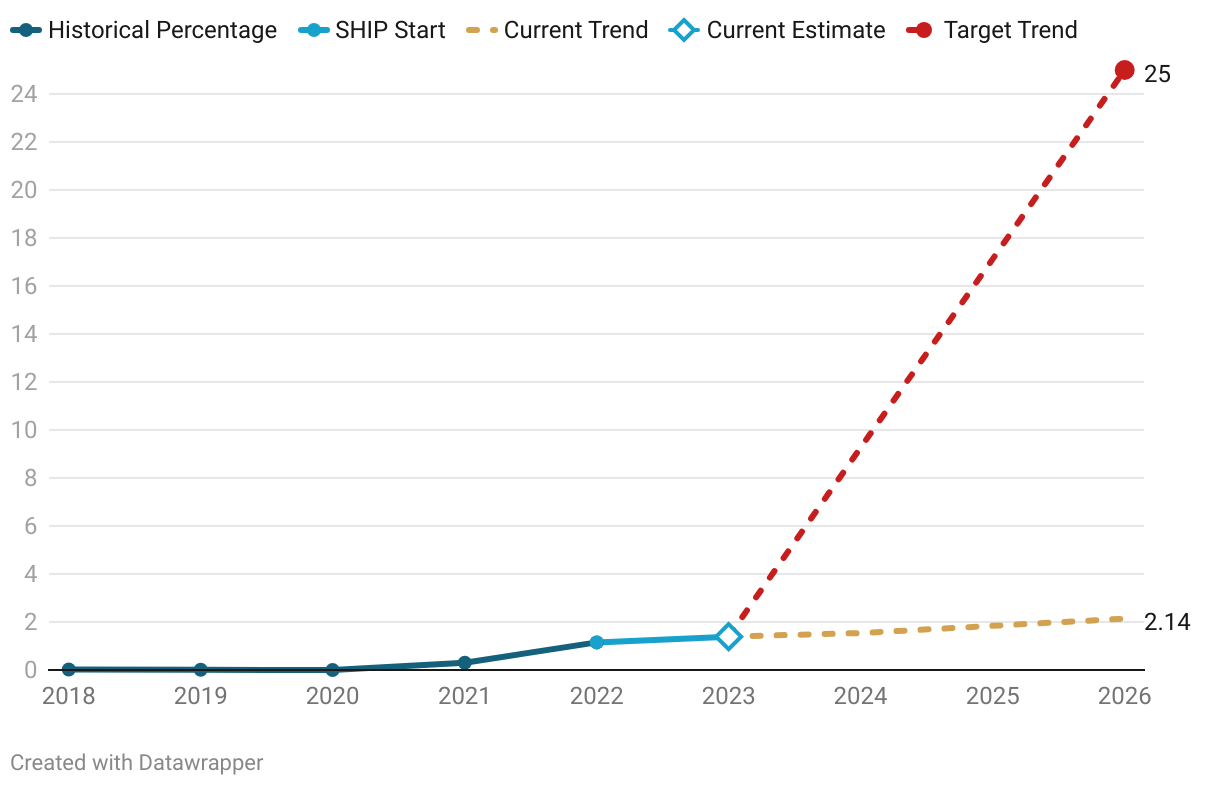Click the 2026 x-axis year label
Screen dimensions: 1220x786
(x=1124, y=696)
